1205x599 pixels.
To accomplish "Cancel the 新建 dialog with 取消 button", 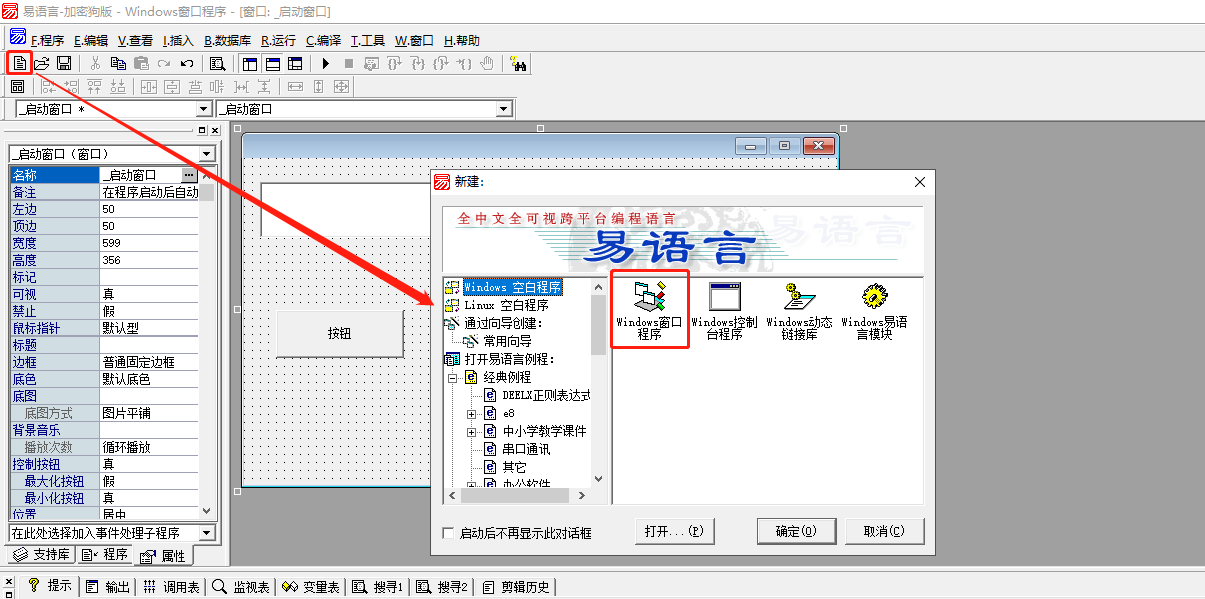I will pos(884,531).
